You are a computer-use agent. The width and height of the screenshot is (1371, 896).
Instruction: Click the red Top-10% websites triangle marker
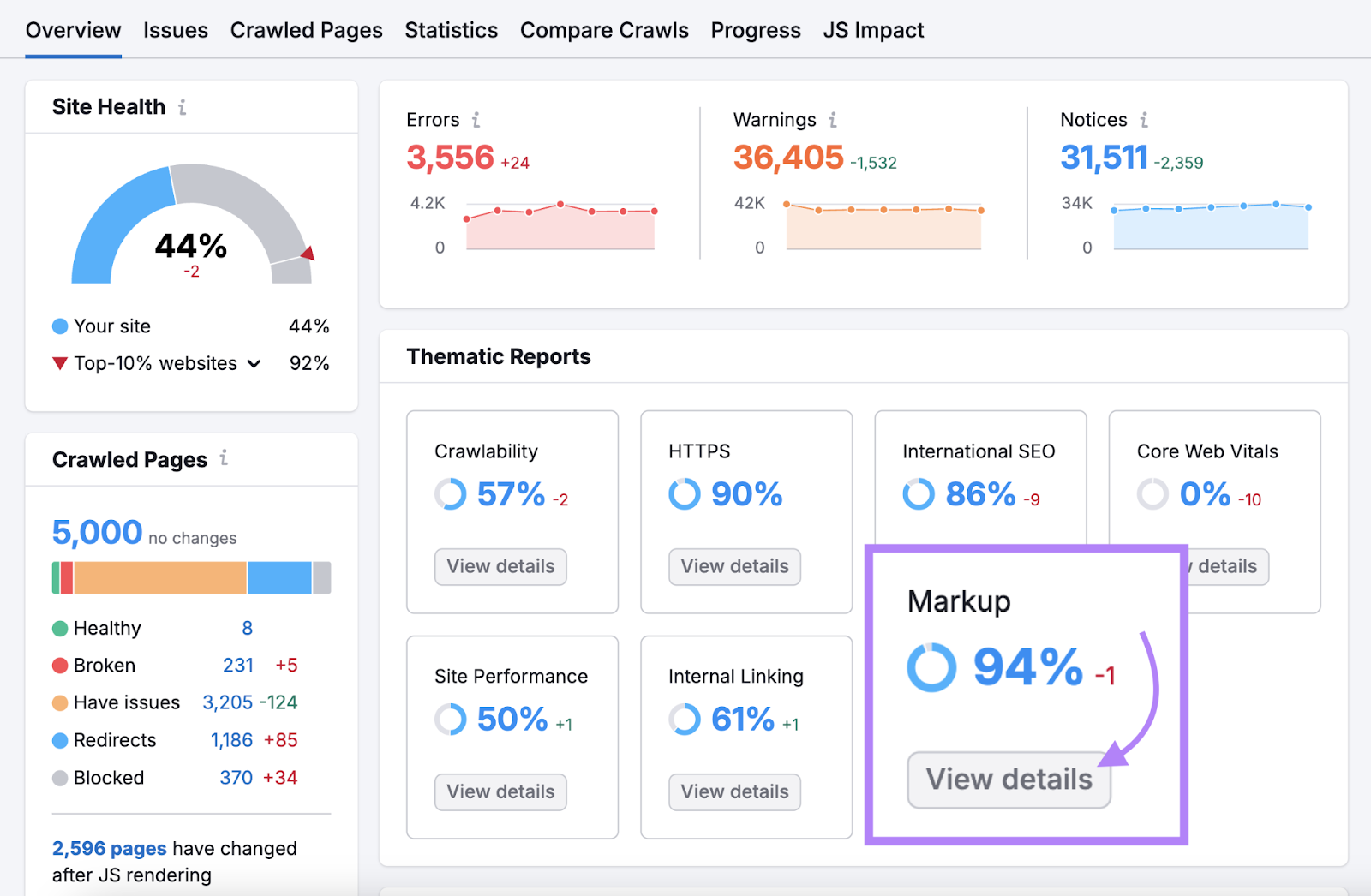click(60, 363)
